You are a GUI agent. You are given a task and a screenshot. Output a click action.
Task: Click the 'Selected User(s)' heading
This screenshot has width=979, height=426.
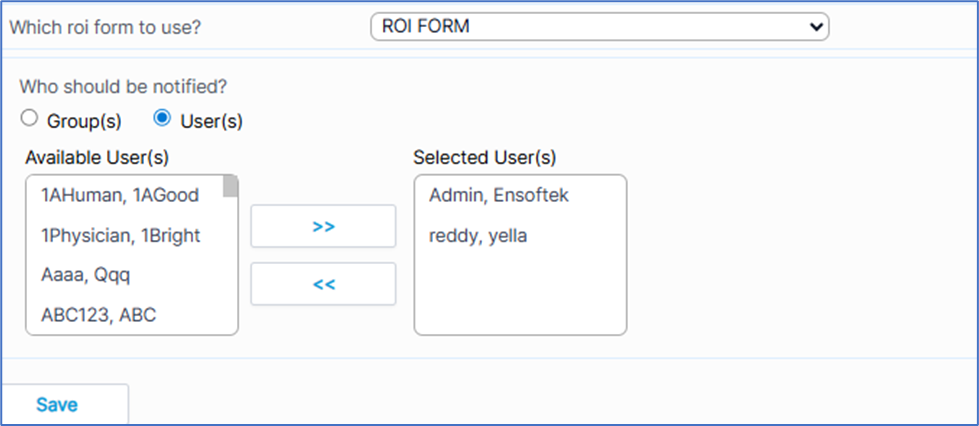[x=485, y=157]
